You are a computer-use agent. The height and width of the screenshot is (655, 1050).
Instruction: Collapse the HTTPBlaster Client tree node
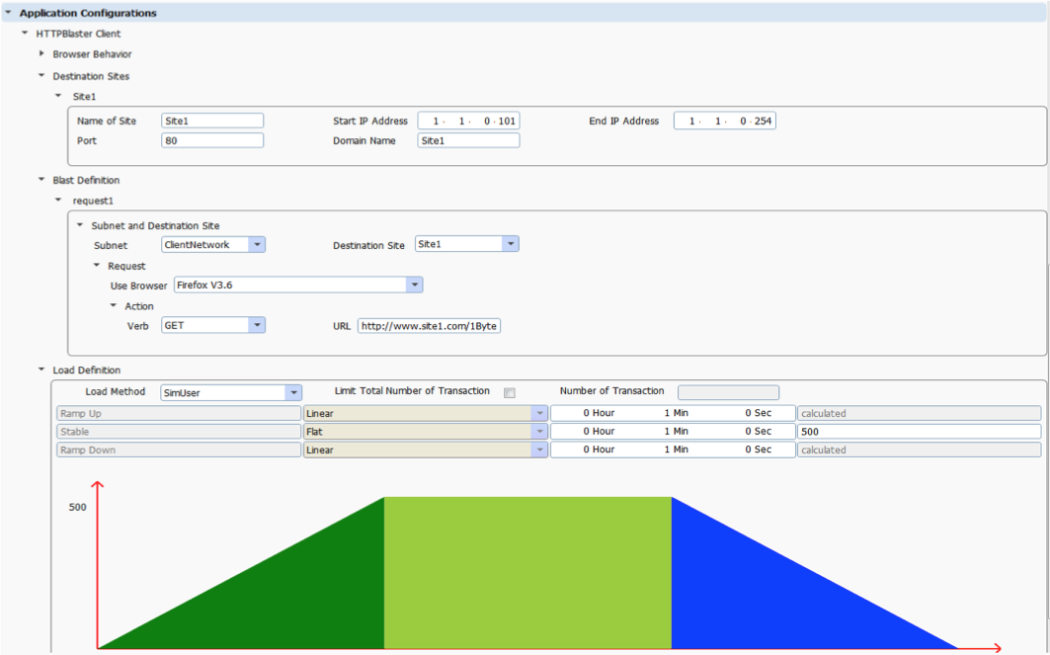coord(26,33)
